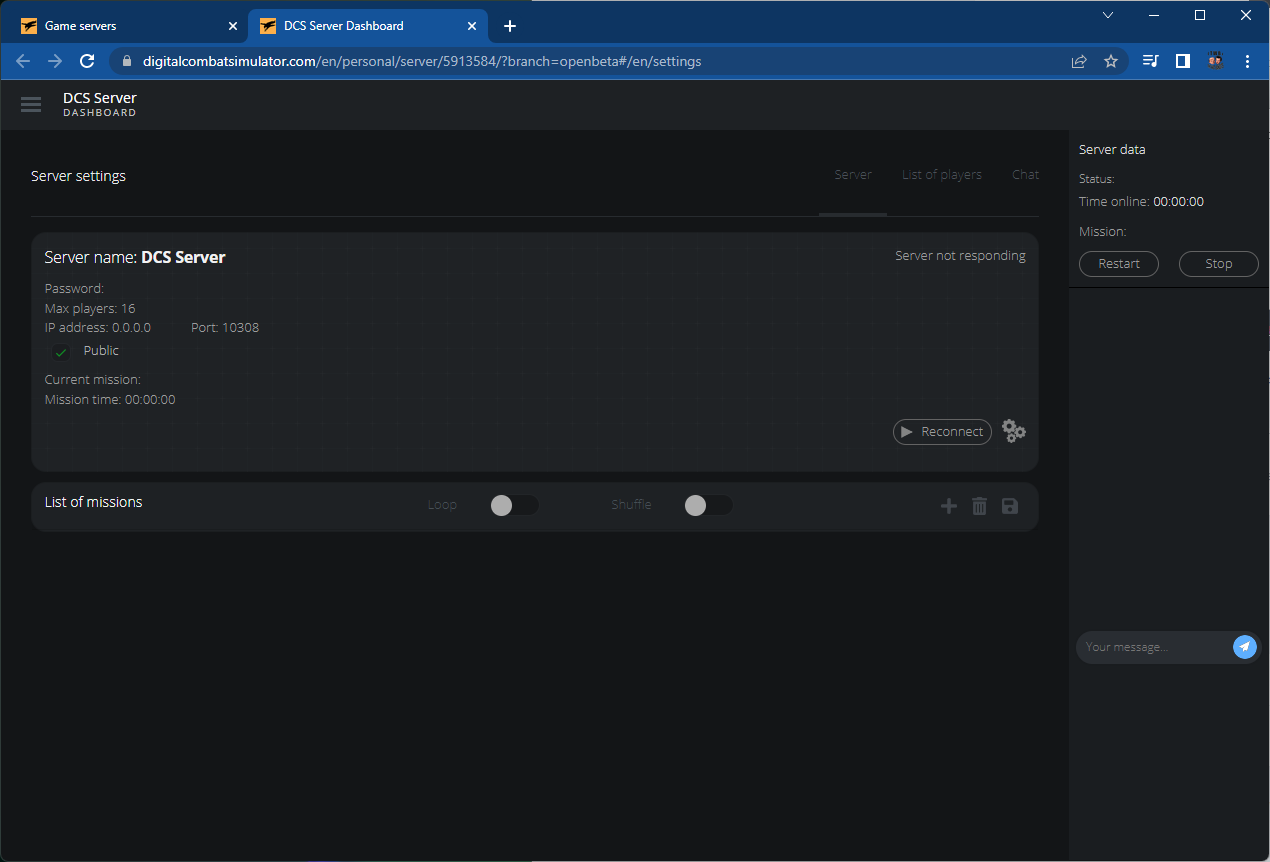Open browser side panel icon
Screen dimensions: 1270x862
[x=1183, y=61]
